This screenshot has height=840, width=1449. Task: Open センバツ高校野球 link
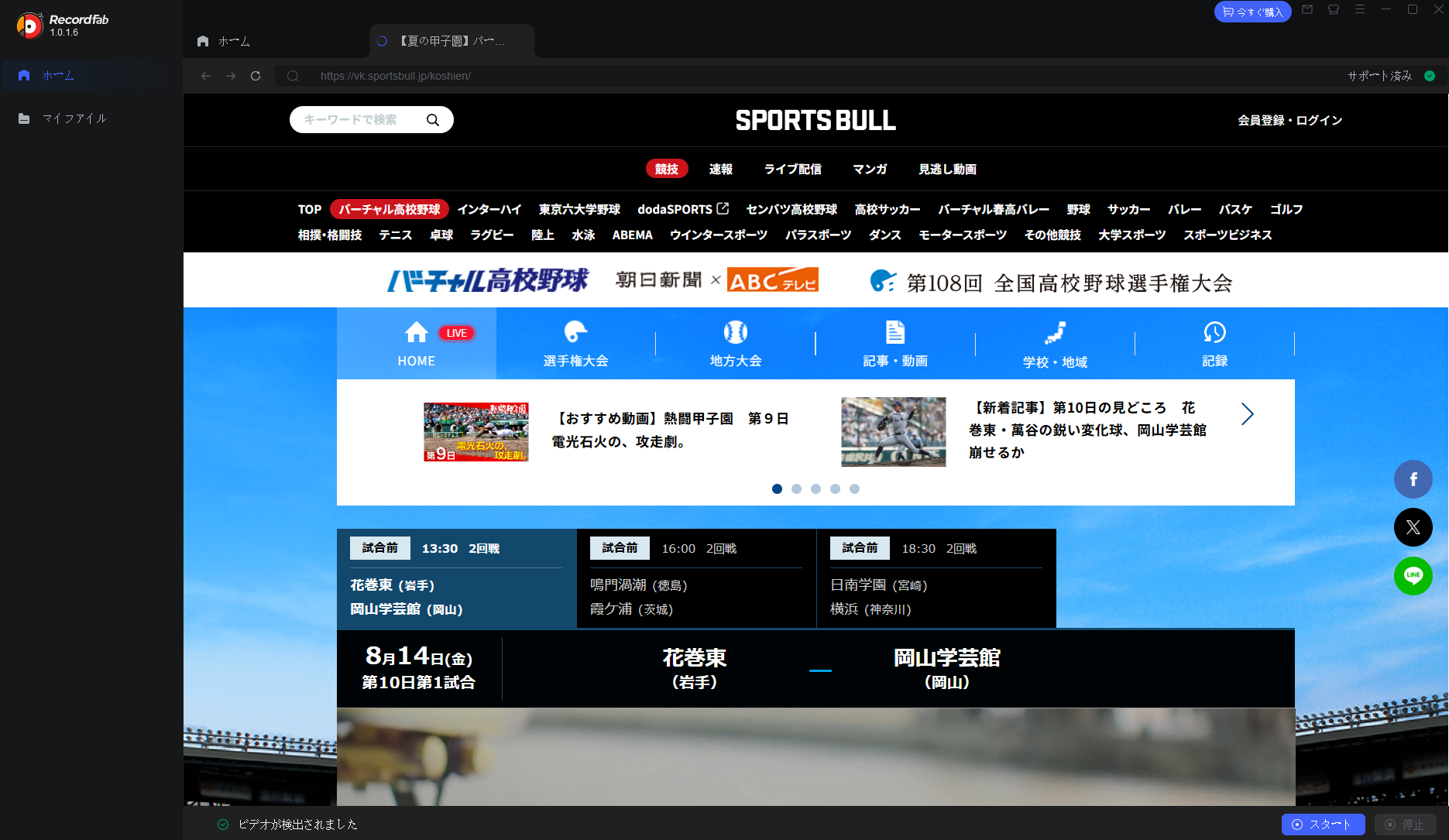(x=791, y=209)
